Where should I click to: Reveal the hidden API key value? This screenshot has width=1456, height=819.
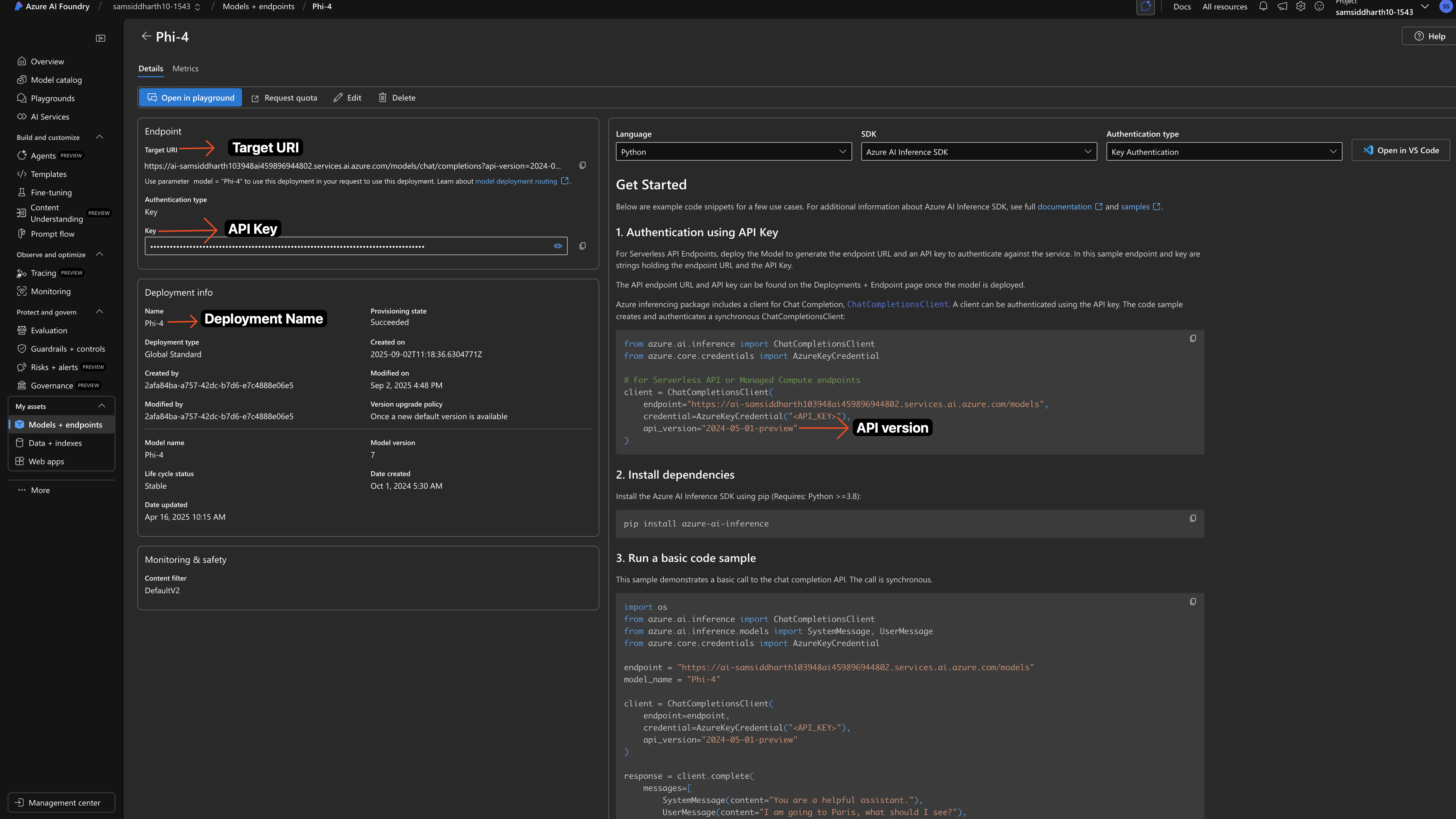click(x=557, y=246)
